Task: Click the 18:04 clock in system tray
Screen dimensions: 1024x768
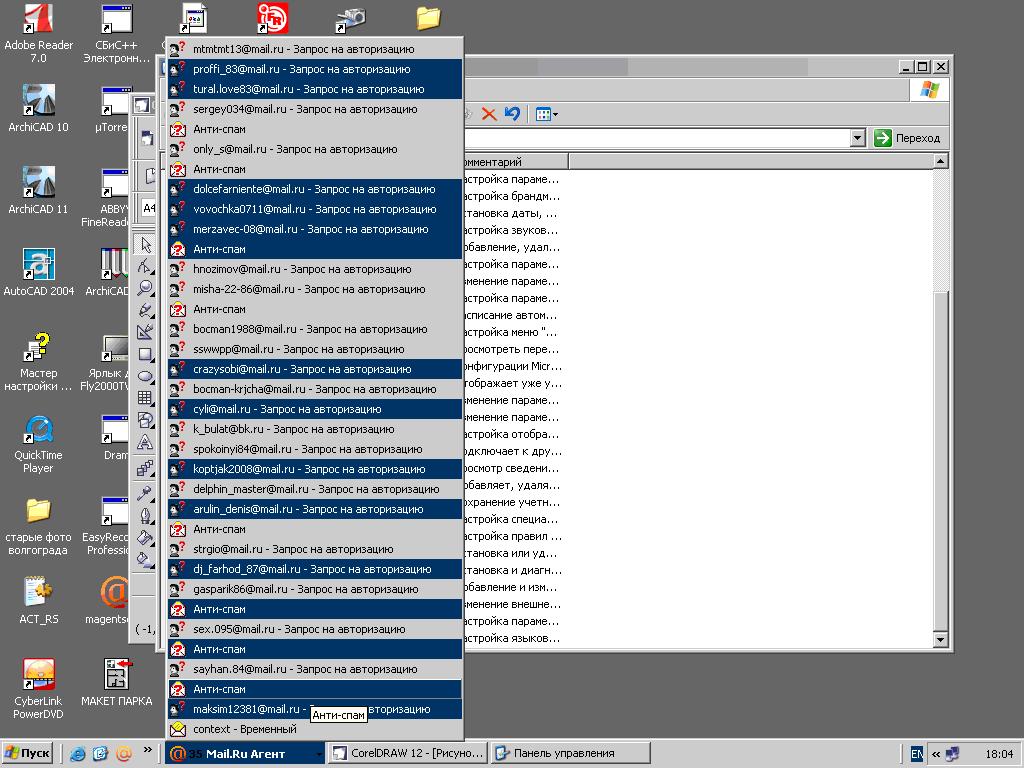Action: (999, 754)
